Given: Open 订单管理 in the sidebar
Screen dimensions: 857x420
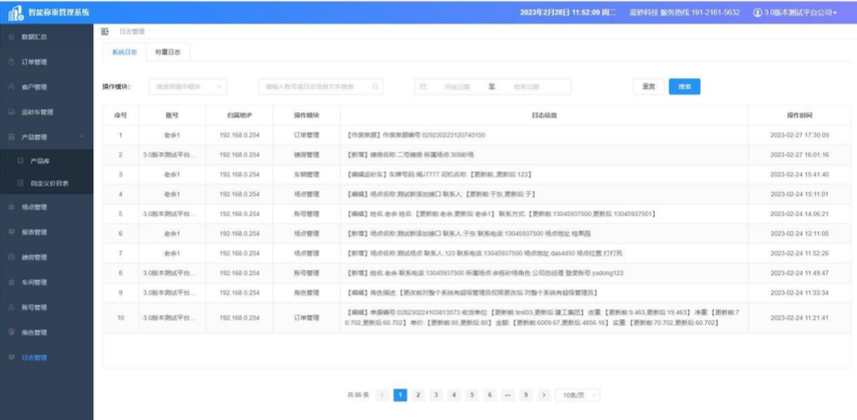Looking at the screenshot, I should tap(34, 62).
